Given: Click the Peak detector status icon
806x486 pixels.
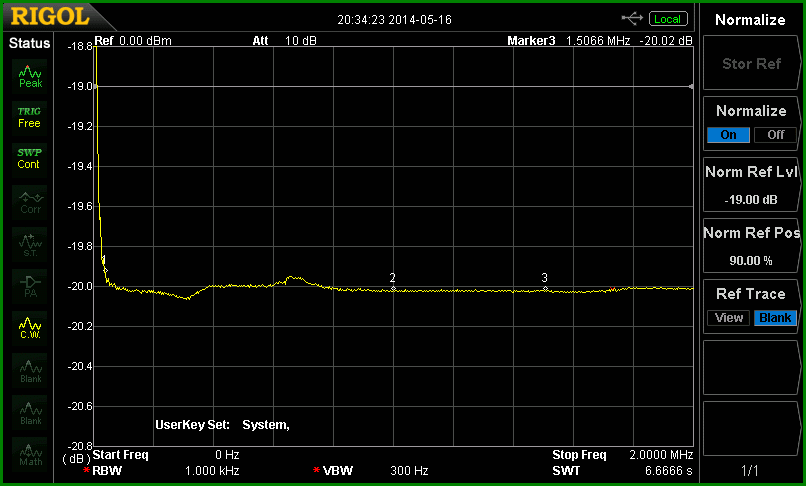Looking at the screenshot, I should pyautogui.click(x=30, y=76).
